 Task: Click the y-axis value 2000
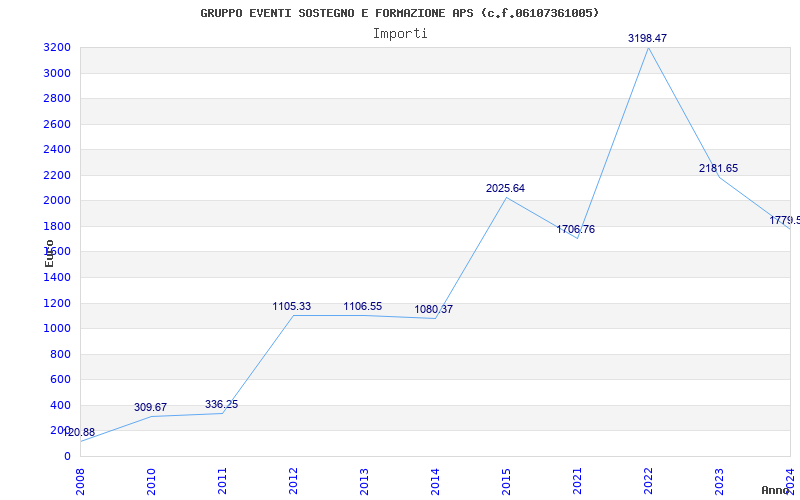(x=57, y=201)
